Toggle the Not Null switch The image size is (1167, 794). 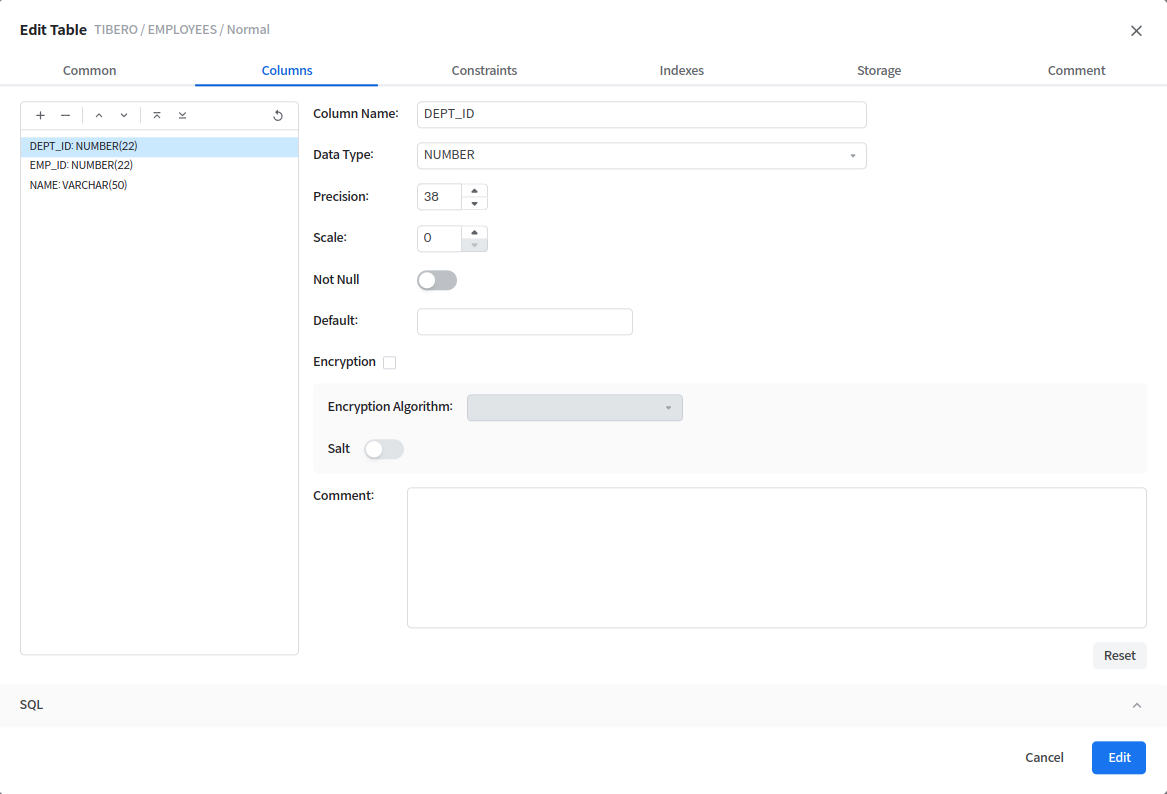click(437, 281)
